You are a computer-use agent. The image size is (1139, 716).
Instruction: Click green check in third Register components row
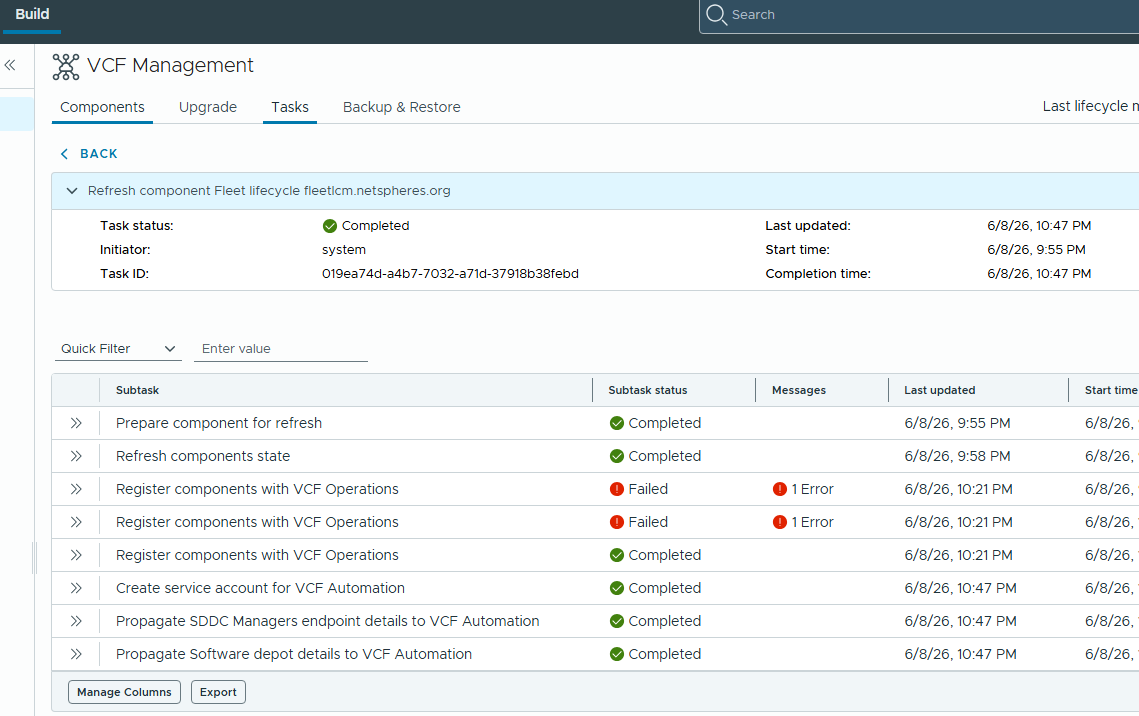pos(617,556)
